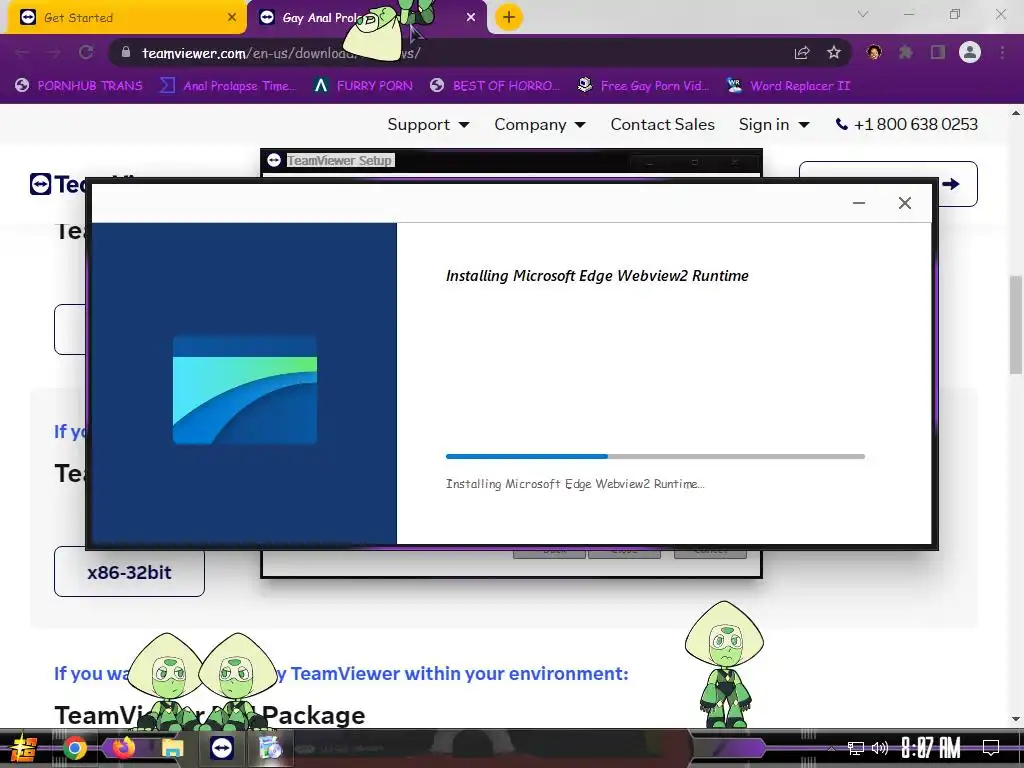Image resolution: width=1024 pixels, height=768 pixels.
Task: Open the volume control in the tray
Action: click(x=880, y=748)
